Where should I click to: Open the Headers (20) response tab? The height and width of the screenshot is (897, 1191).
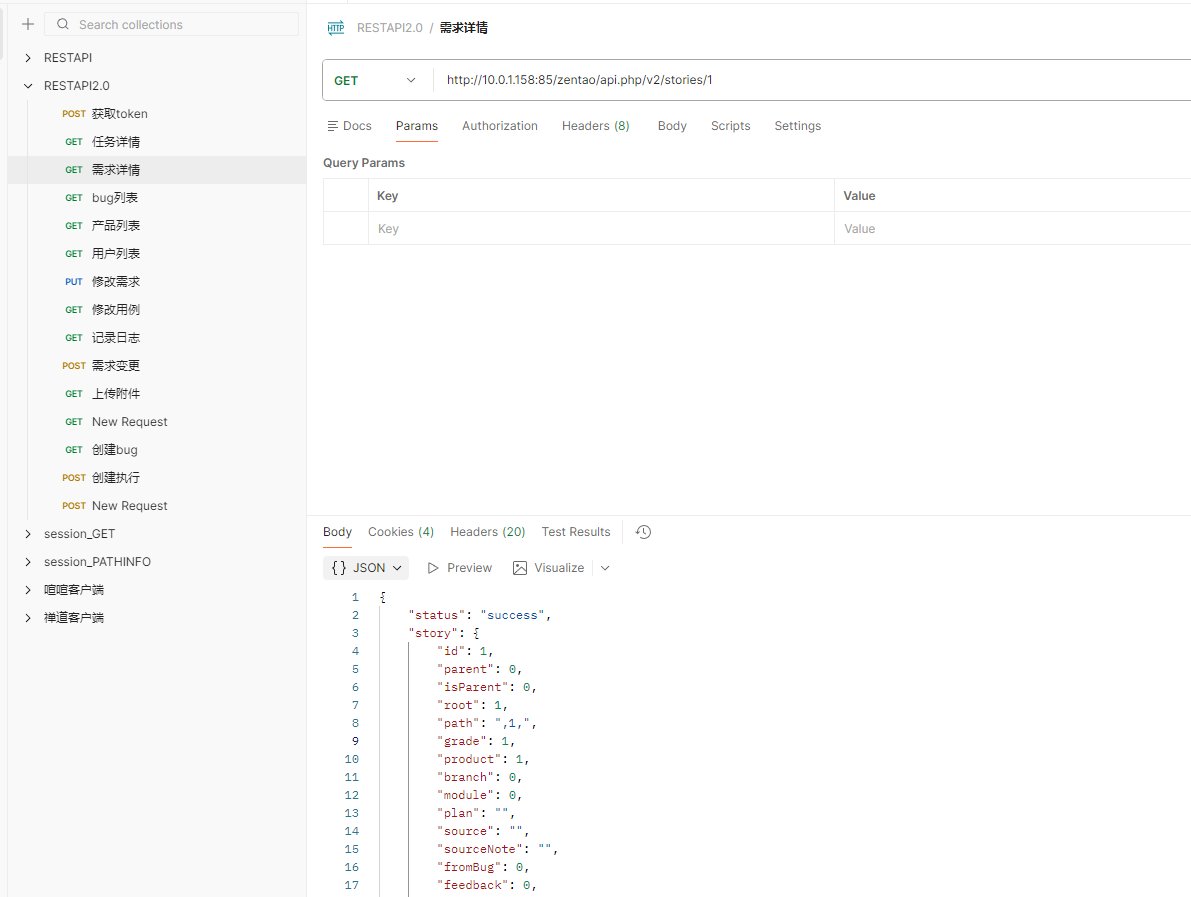(x=488, y=532)
